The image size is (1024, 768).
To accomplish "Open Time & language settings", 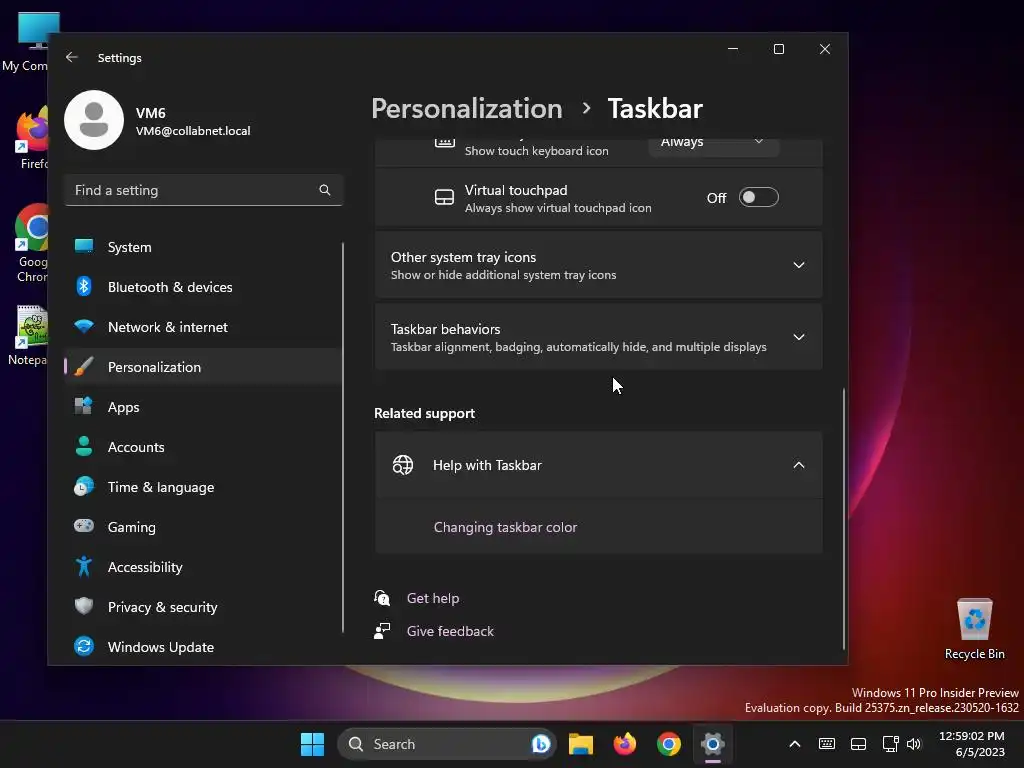I will coord(203,487).
